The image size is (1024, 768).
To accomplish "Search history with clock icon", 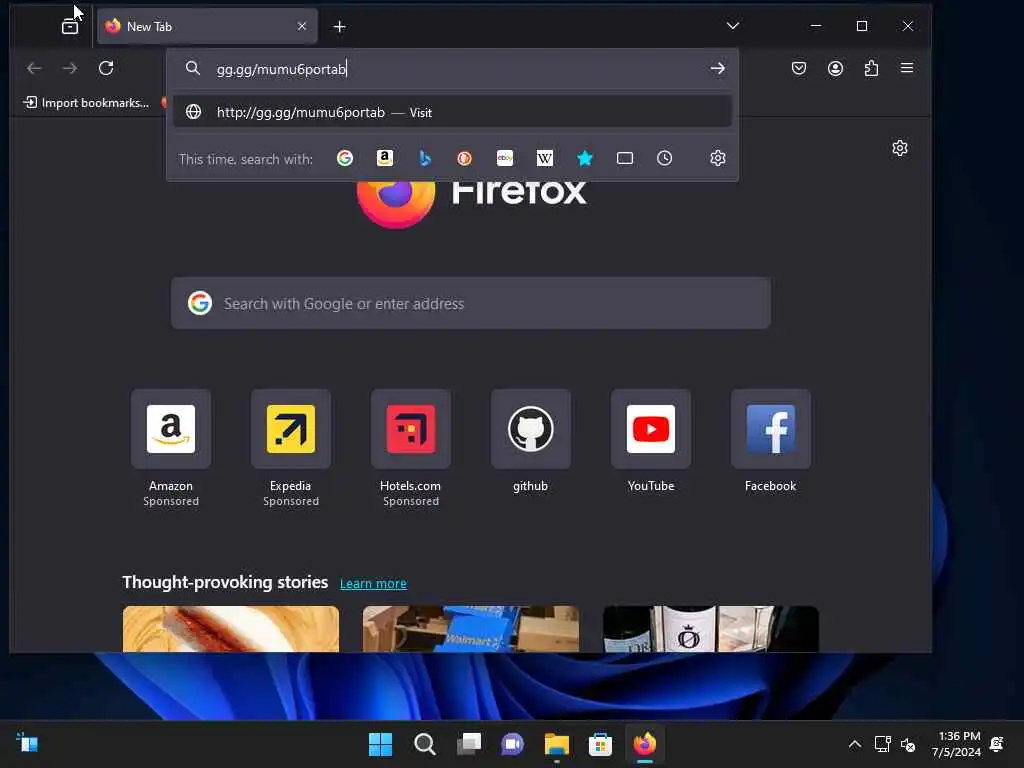I will pos(664,158).
